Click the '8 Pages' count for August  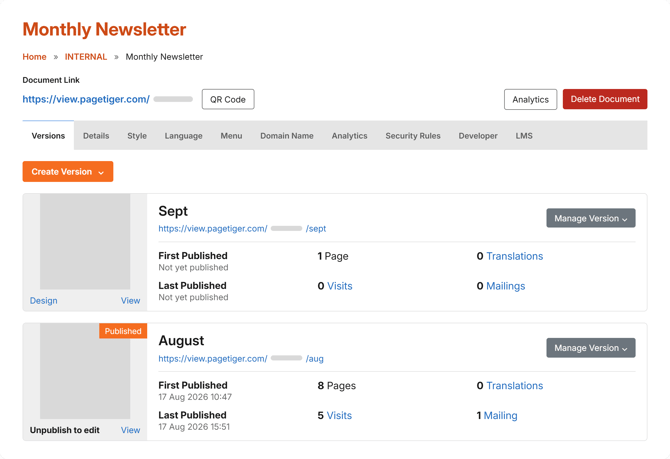(337, 385)
